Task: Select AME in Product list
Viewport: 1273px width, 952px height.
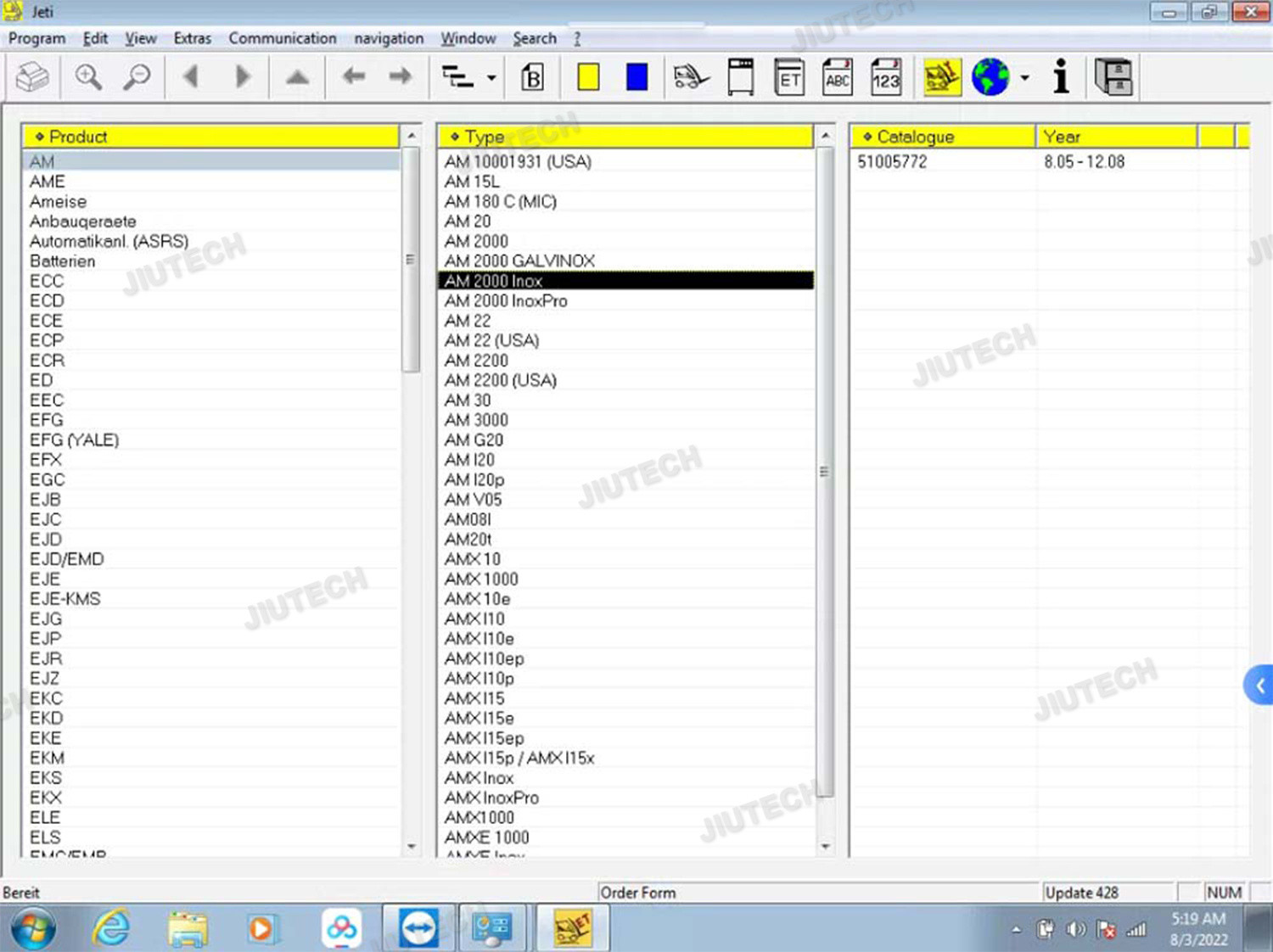Action: [x=211, y=182]
